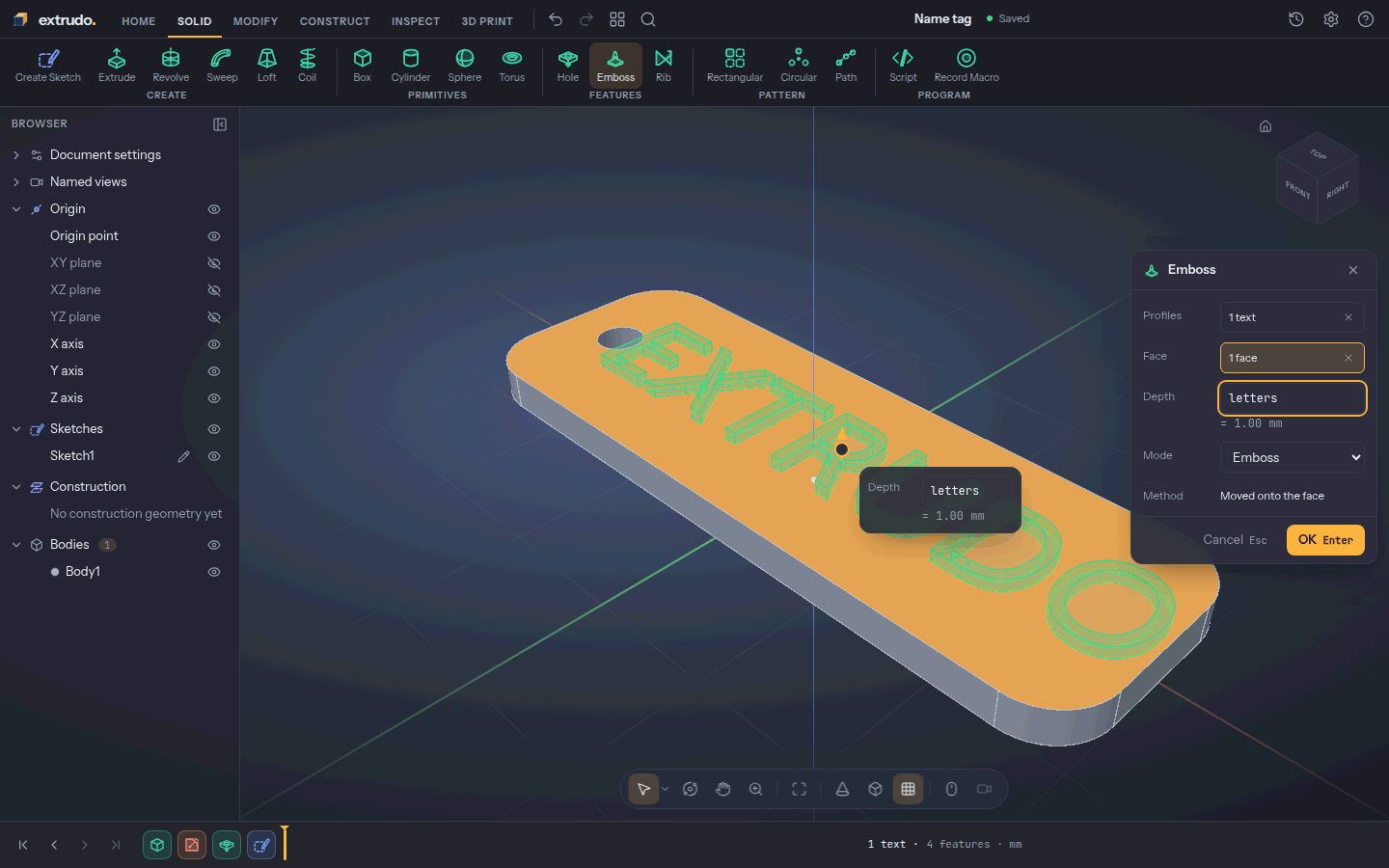1389x868 pixels.
Task: Open the Mode dropdown in Emboss panel
Action: coord(1293,457)
